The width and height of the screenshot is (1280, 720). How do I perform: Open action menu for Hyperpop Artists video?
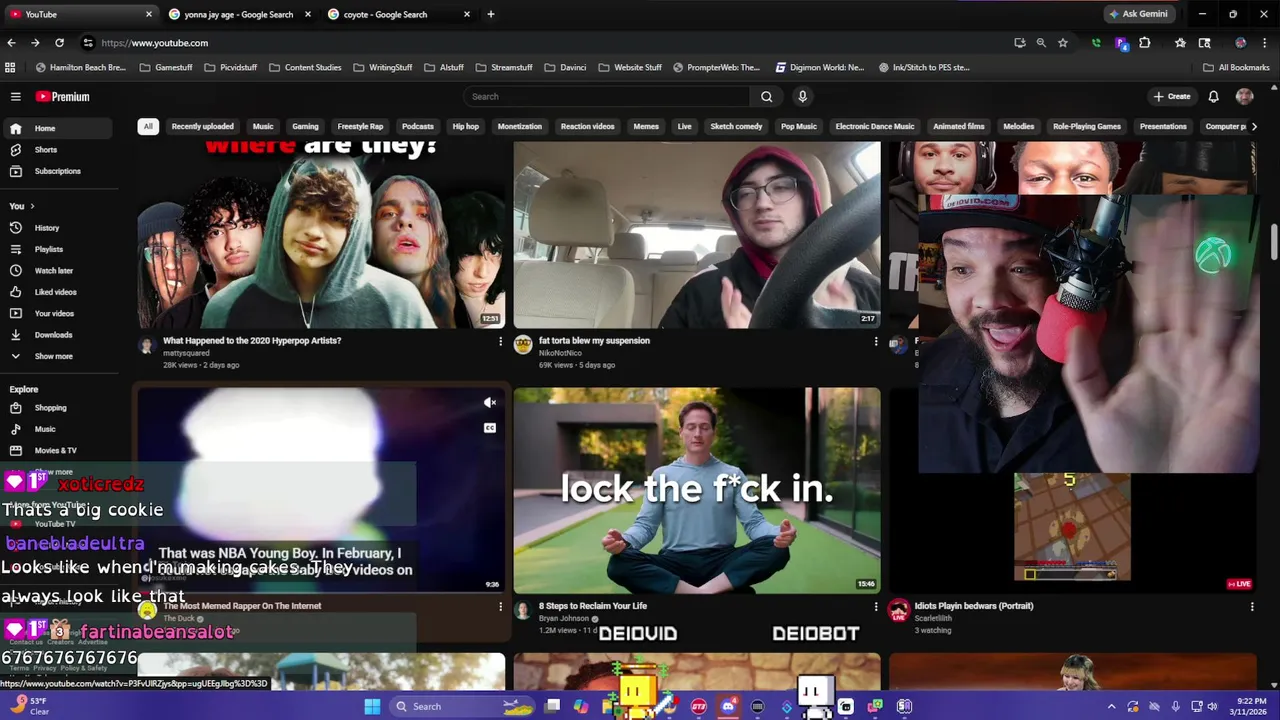pos(500,341)
